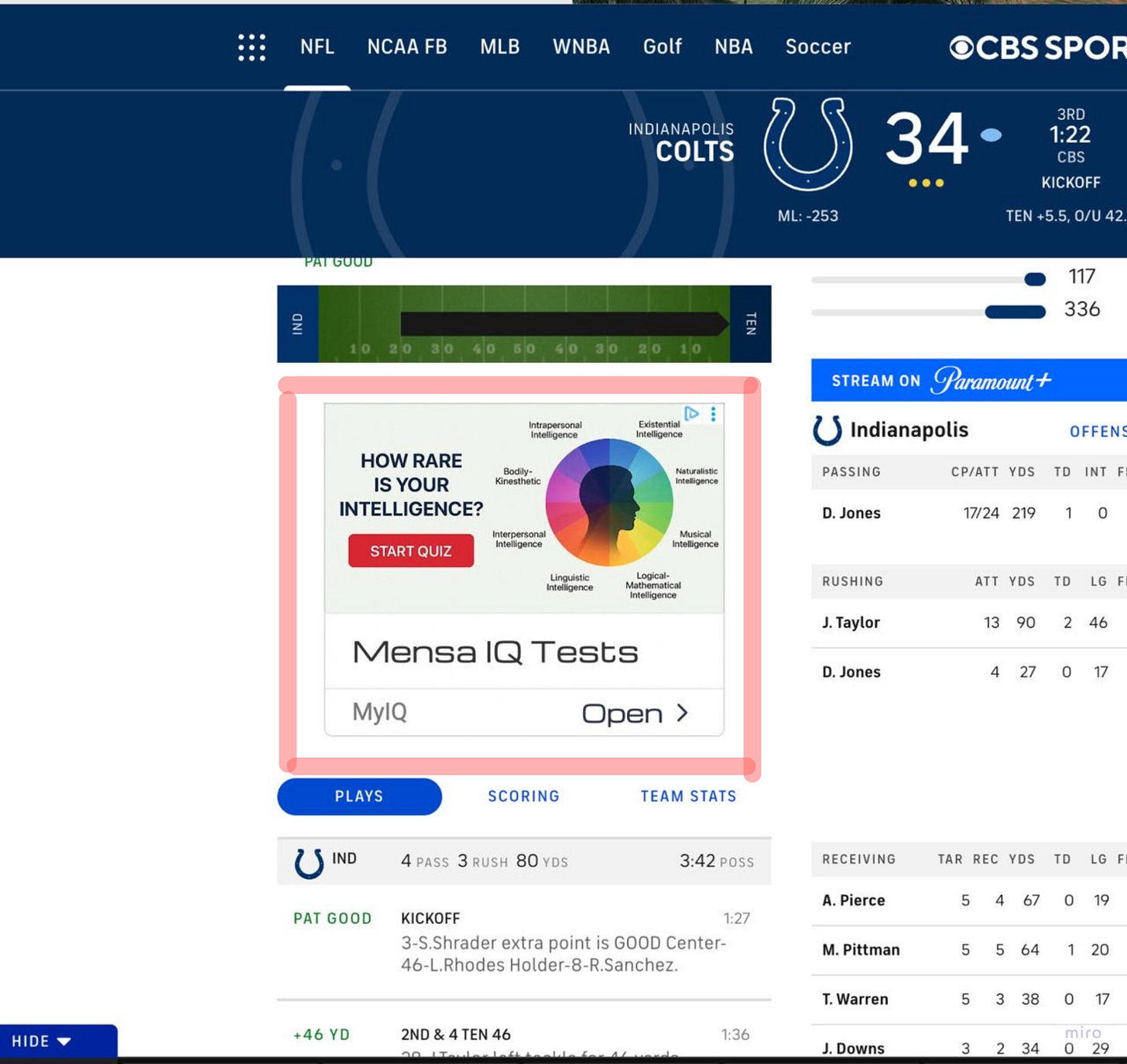Click the Colts score 34

point(927,139)
